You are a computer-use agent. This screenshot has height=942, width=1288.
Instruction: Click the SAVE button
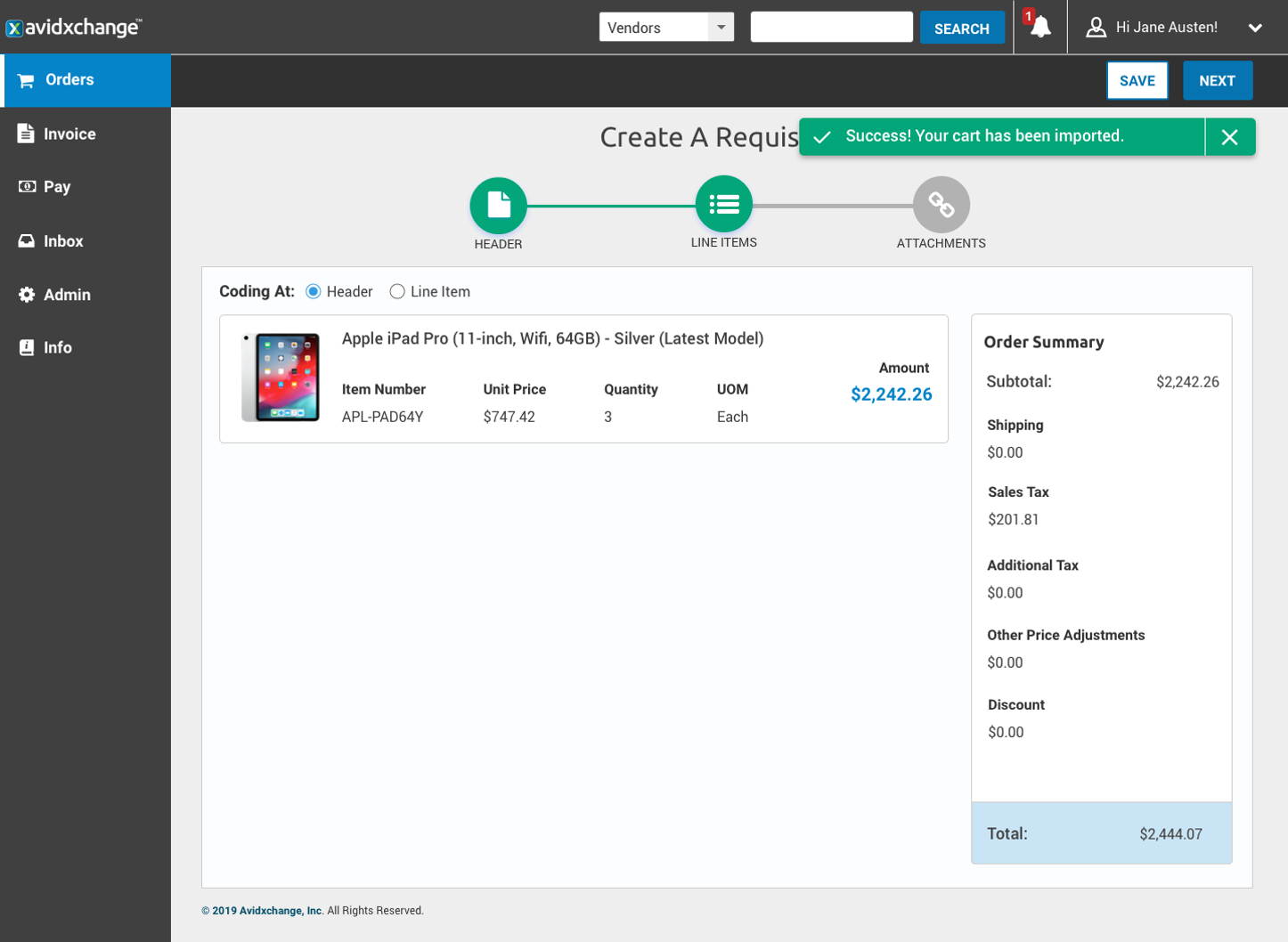1137,80
